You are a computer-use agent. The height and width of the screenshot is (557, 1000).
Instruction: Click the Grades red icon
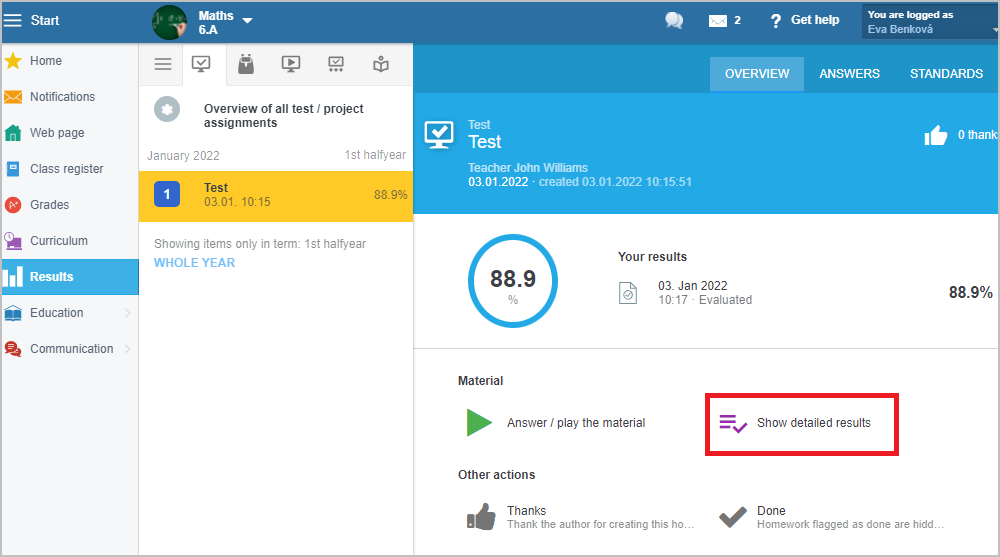pos(13,205)
